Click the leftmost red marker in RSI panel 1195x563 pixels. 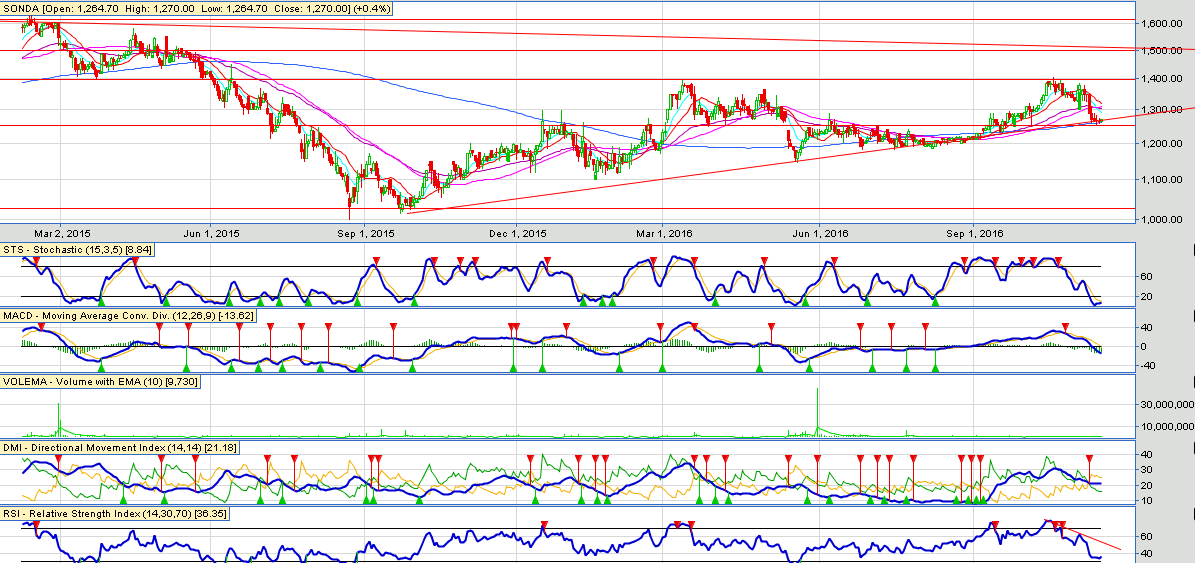point(36,524)
